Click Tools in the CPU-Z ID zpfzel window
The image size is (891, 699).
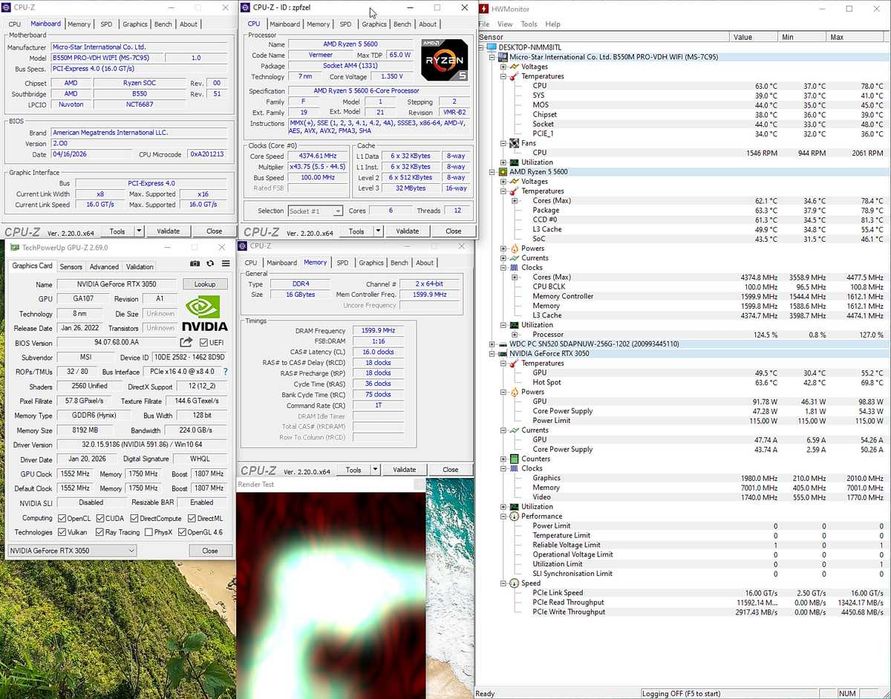(x=356, y=231)
